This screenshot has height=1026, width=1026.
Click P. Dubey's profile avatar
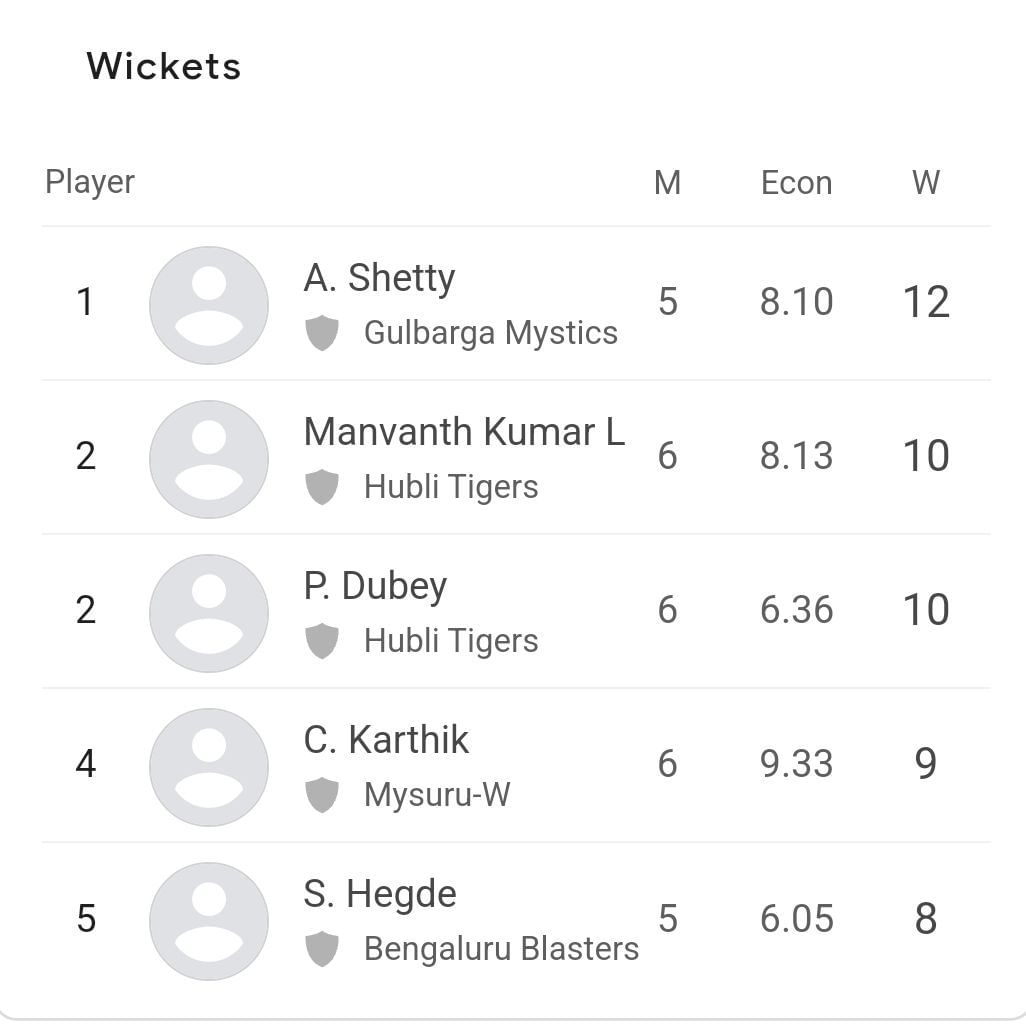coord(208,612)
